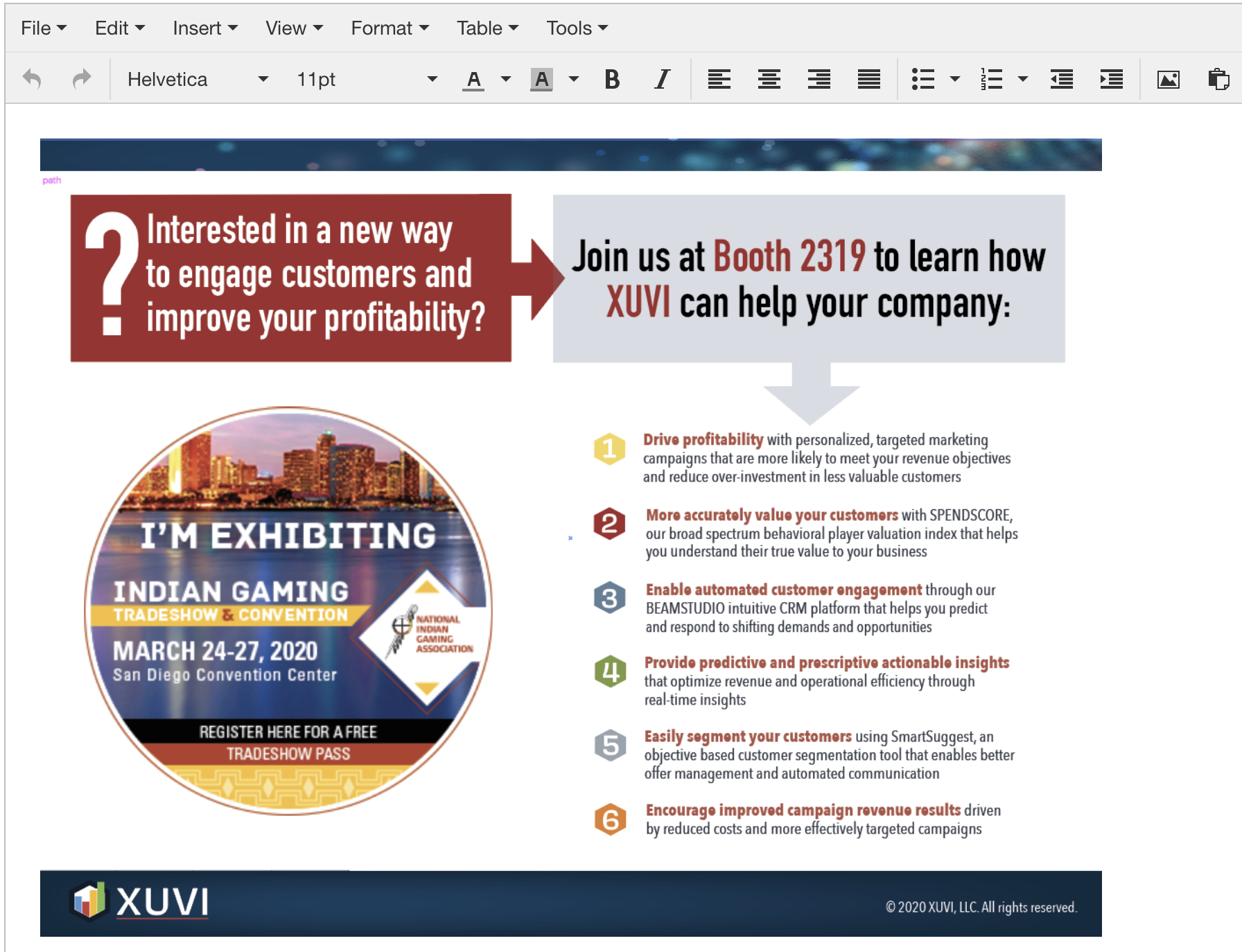Screen dimensions: 1242x952
Task: Click the 'I'm Exhibiting' circular tradeshow badge
Action: 288,610
